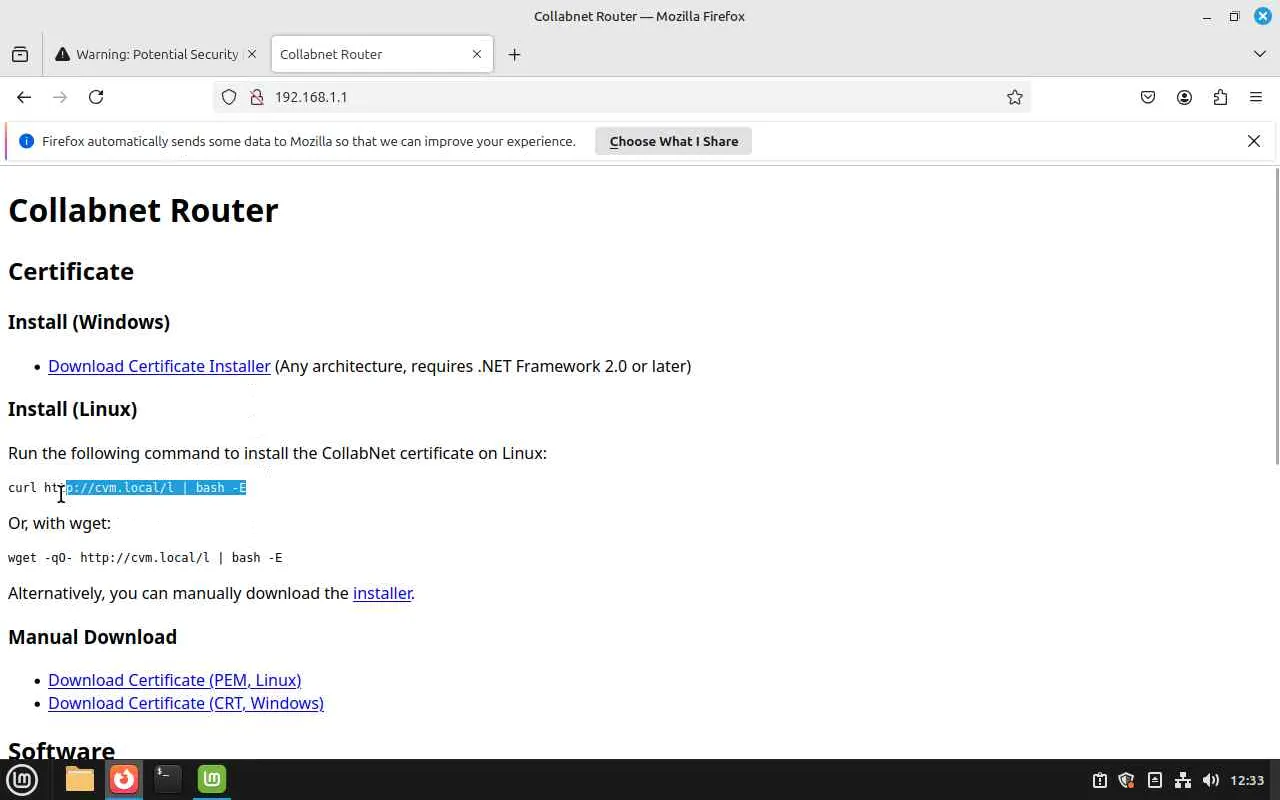Click the clipboard-style tray icon with exclamation

1099,780
